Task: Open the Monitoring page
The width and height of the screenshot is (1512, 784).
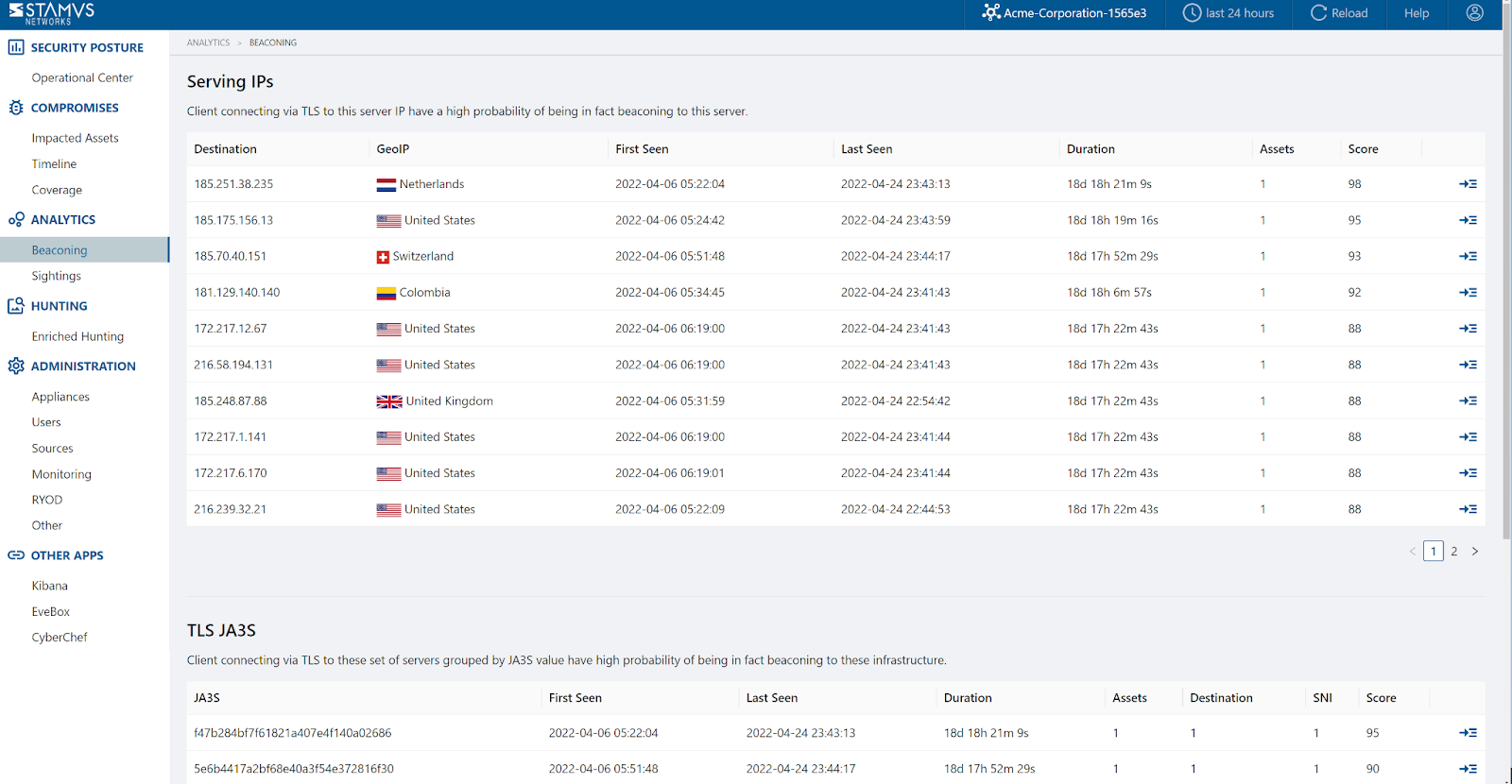Action: coord(61,474)
